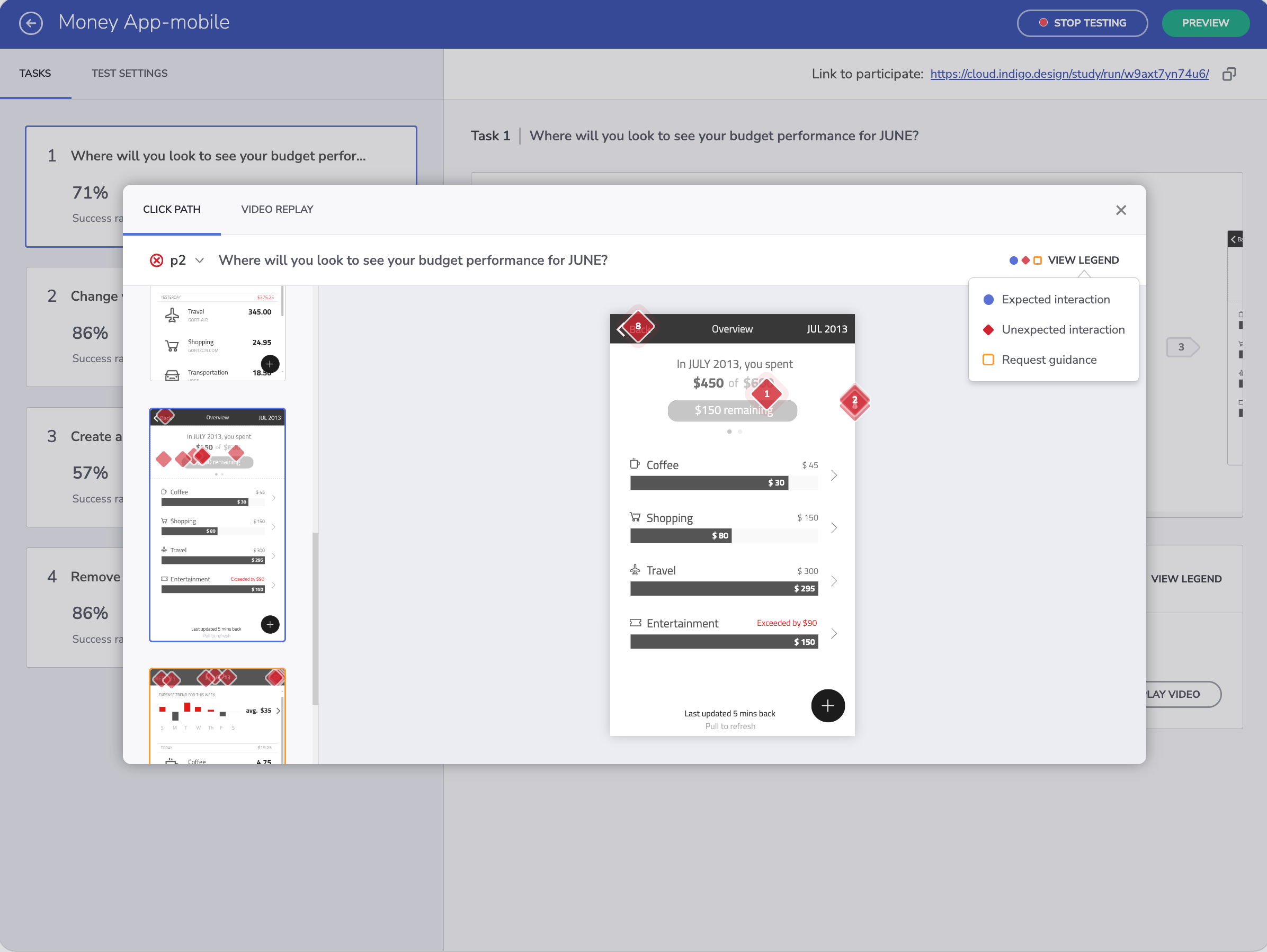This screenshot has width=1267, height=952.
Task: Click avg. $35 chevron in trend thumbnail
Action: click(x=279, y=711)
